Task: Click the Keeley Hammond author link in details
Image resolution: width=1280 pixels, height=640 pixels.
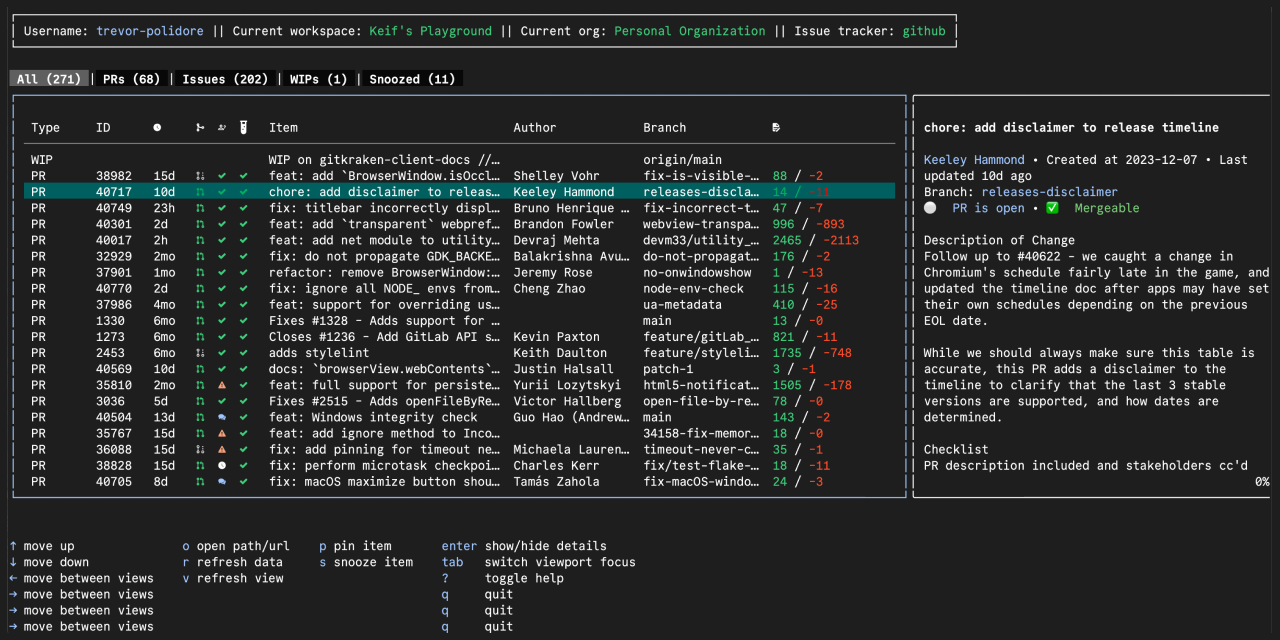Action: [x=974, y=160]
